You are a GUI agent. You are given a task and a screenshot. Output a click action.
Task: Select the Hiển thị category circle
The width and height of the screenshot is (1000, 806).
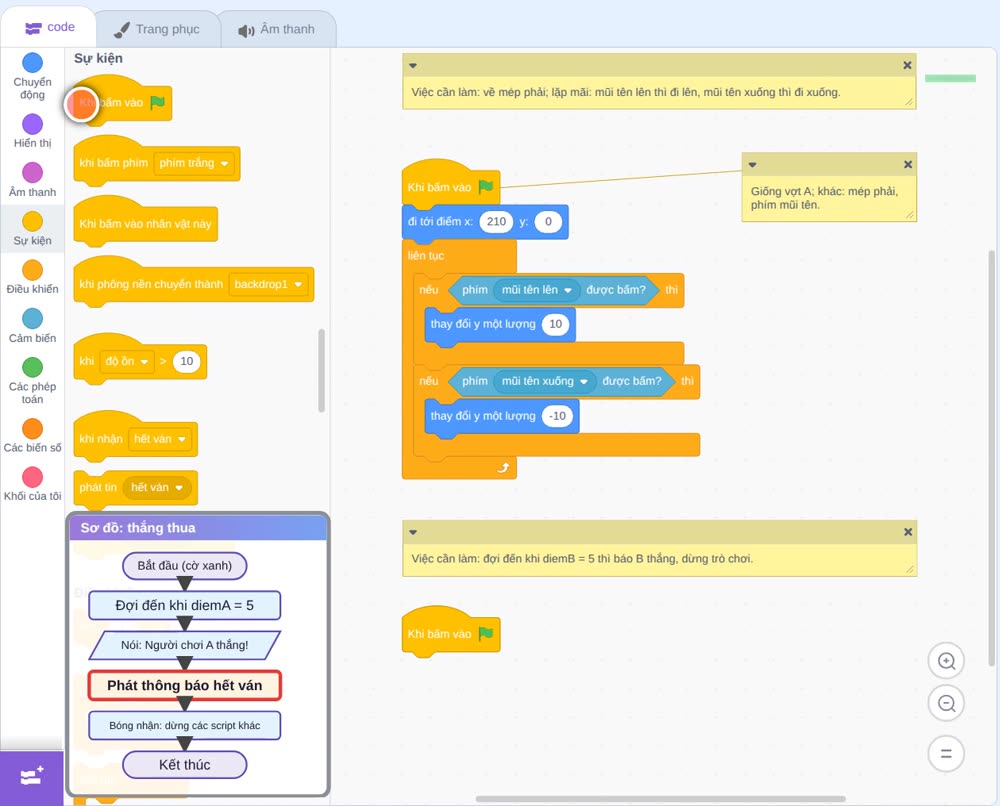tap(33, 124)
